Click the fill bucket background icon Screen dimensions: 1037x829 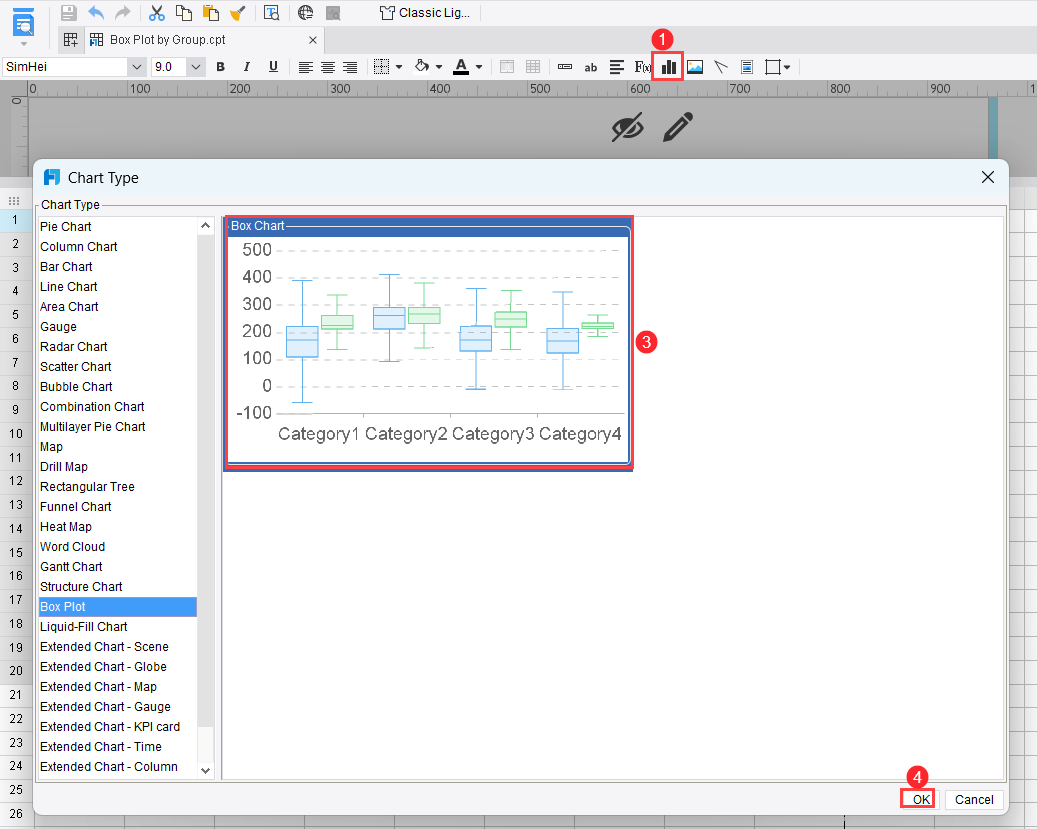pos(422,66)
